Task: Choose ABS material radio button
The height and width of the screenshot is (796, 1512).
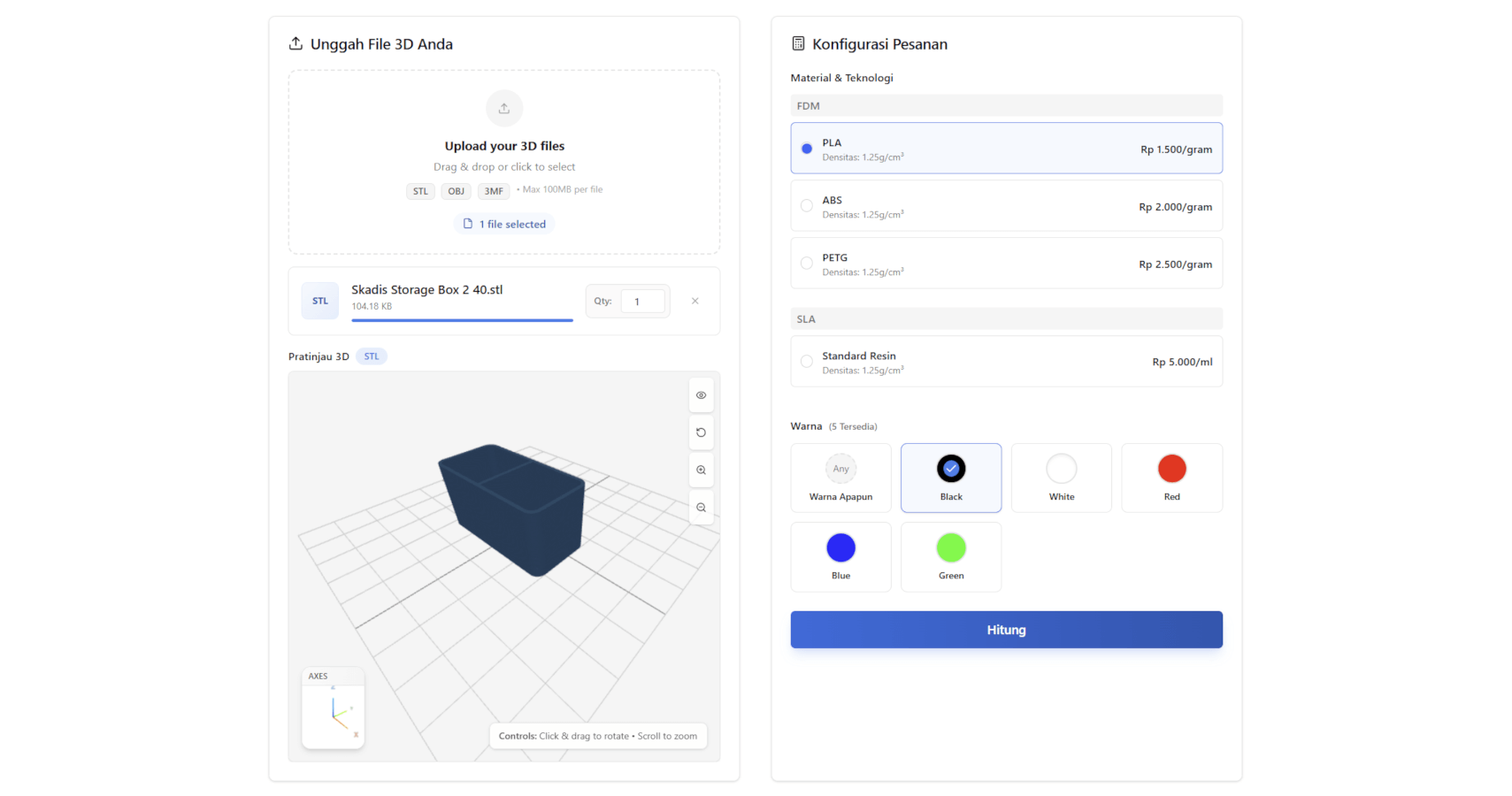Action: tap(807, 206)
